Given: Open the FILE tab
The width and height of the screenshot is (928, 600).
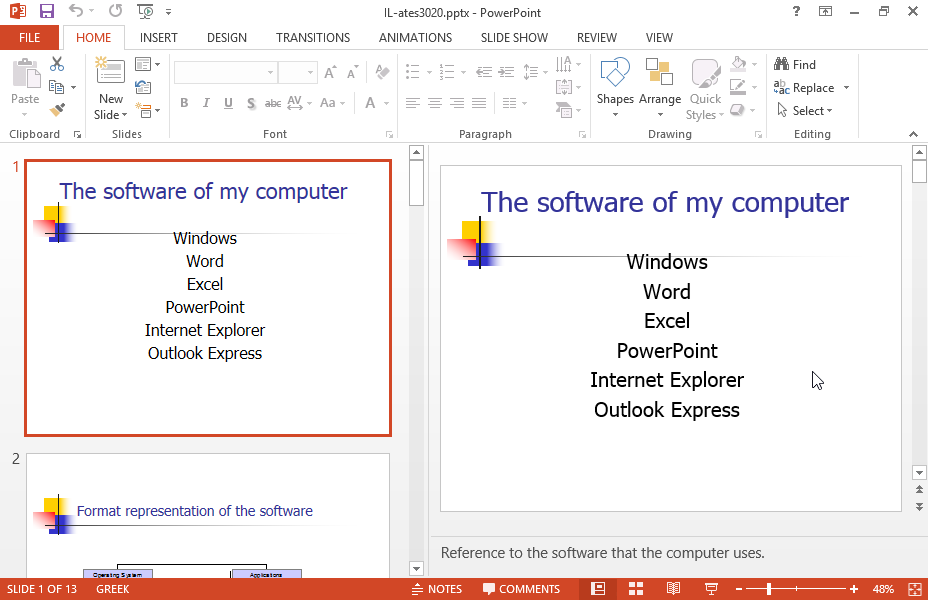Looking at the screenshot, I should [30, 38].
